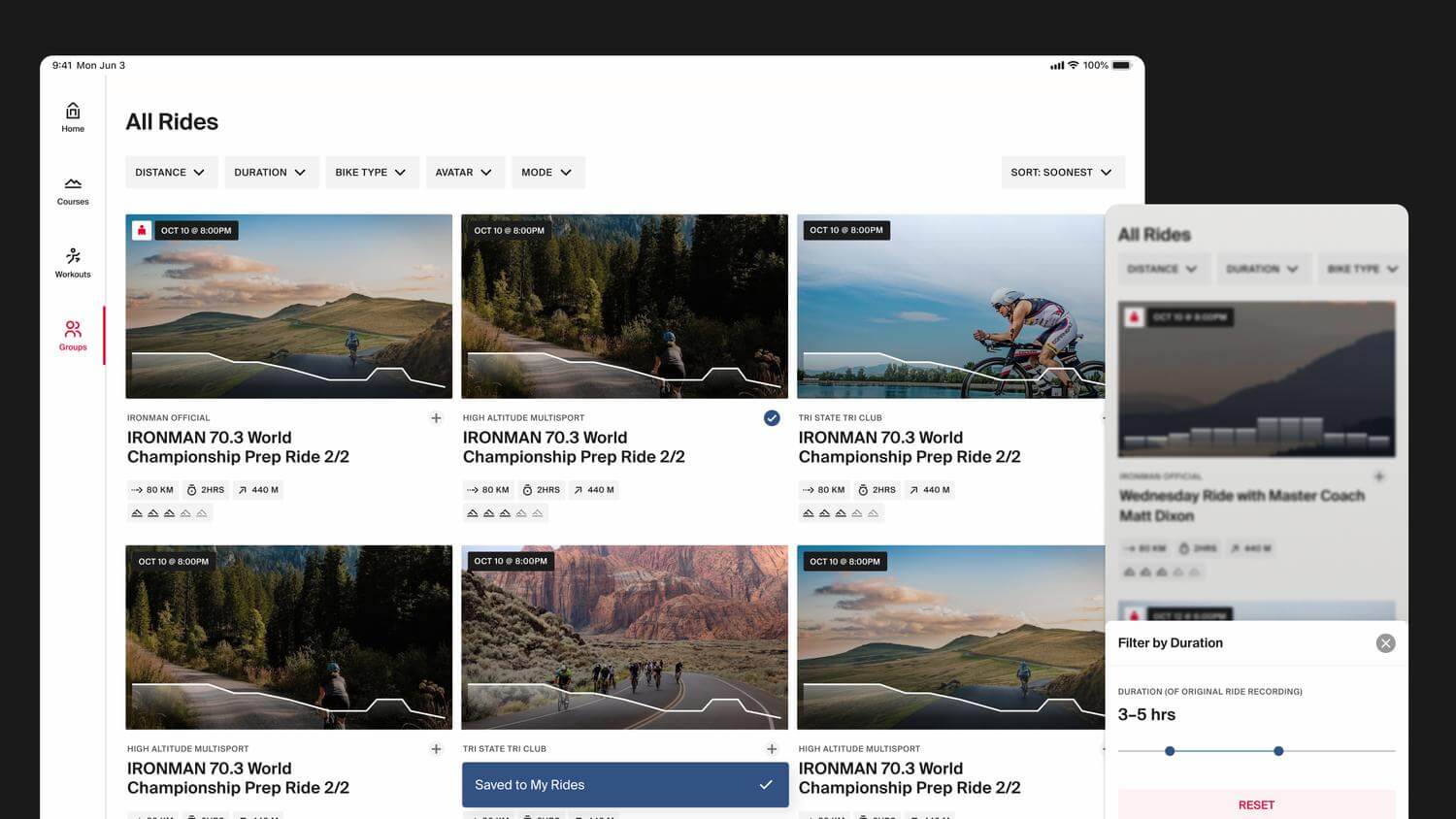Click the All Rides heading
This screenshot has height=819, width=1456.
coord(172,122)
